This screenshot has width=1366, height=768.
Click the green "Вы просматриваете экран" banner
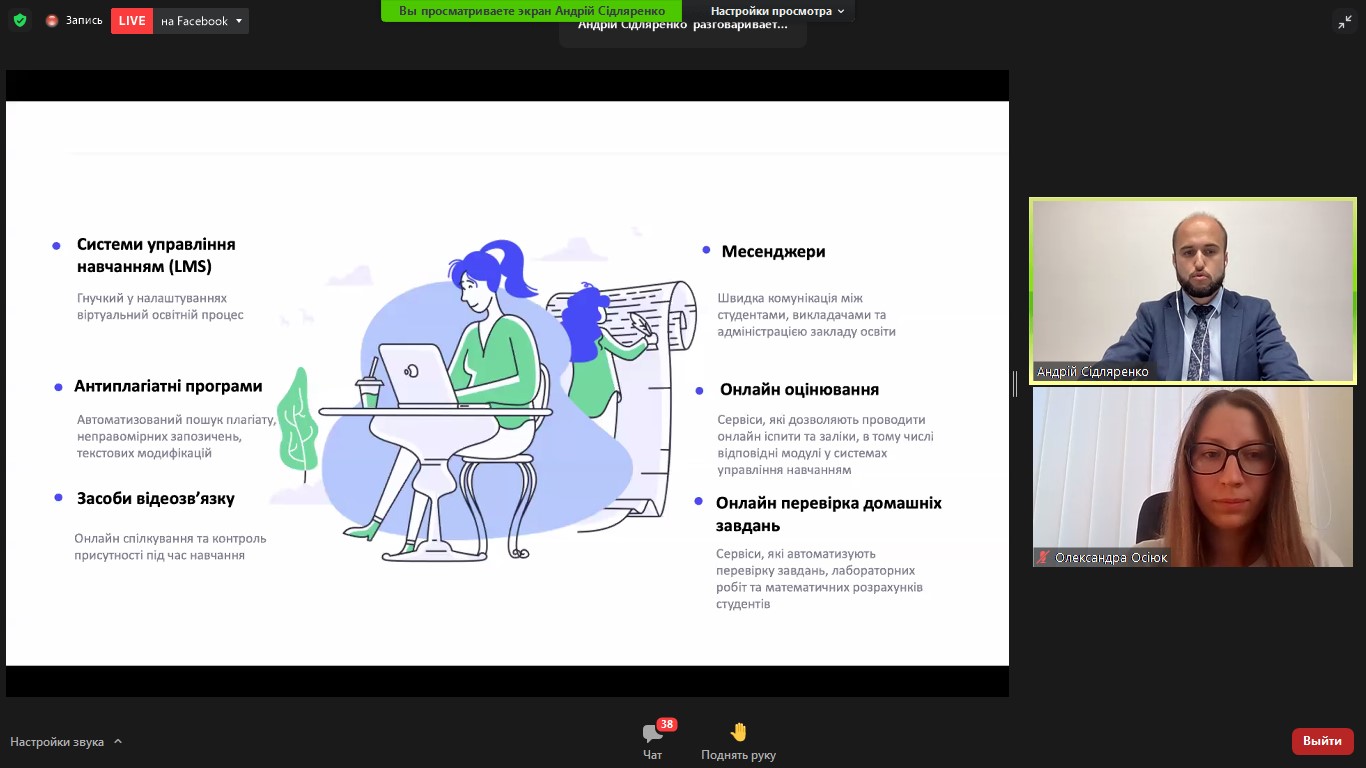[532, 11]
